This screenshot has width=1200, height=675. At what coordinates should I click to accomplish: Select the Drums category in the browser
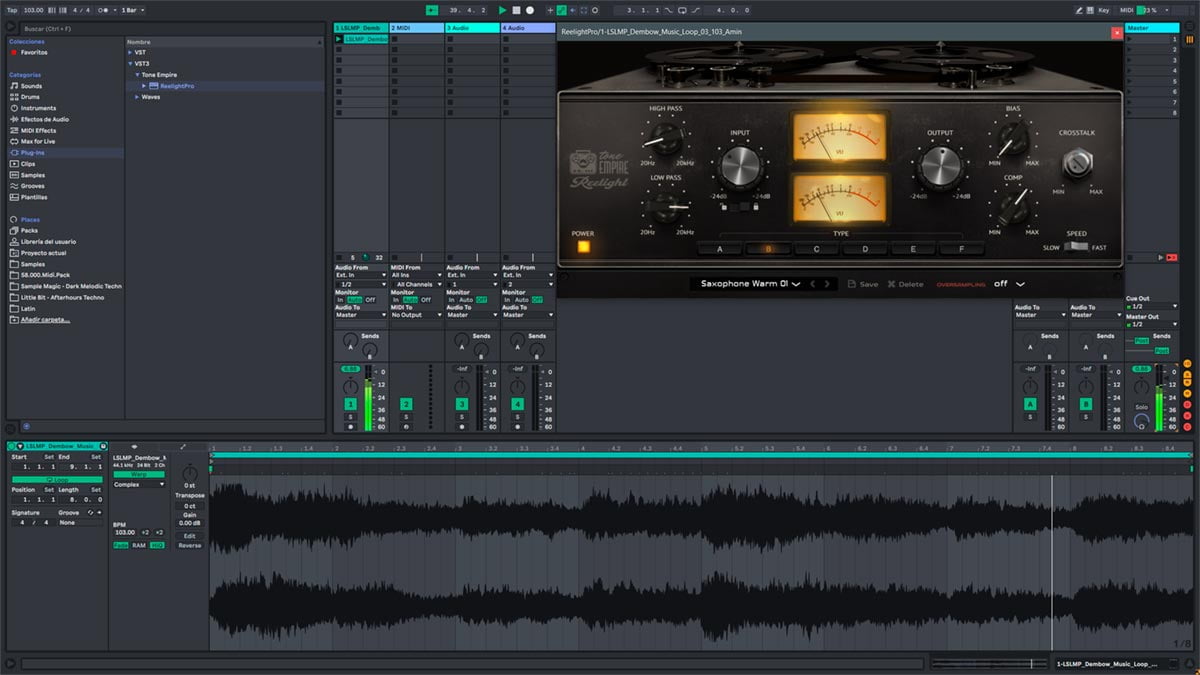tap(32, 97)
